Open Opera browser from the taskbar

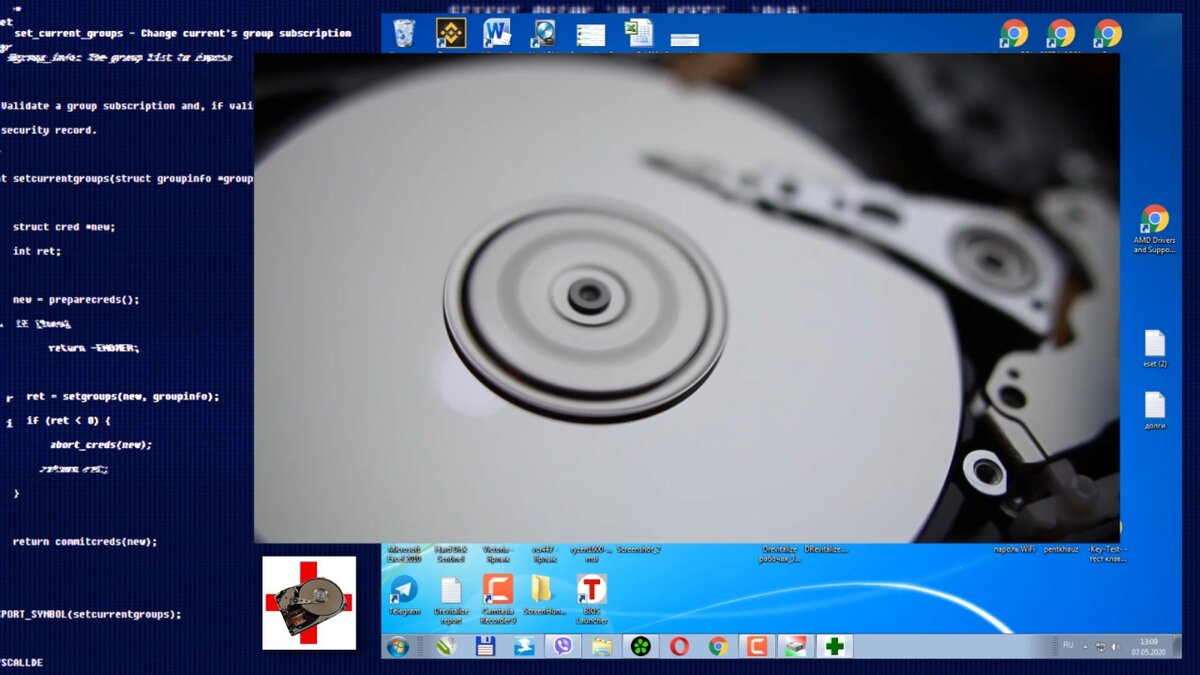679,646
